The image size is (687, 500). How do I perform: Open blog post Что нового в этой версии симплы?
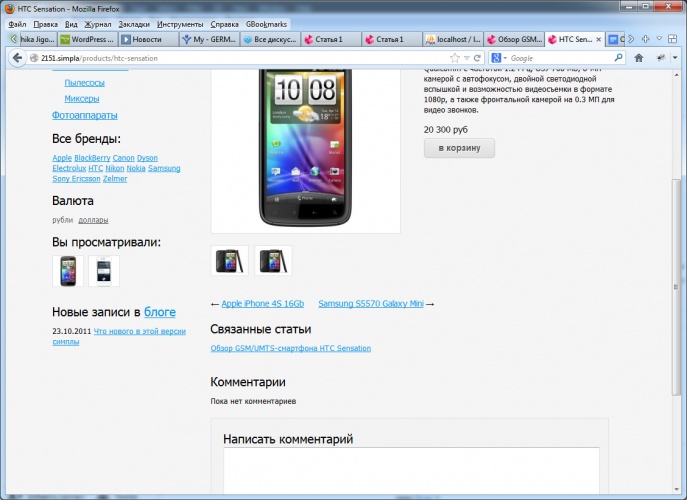(x=119, y=336)
